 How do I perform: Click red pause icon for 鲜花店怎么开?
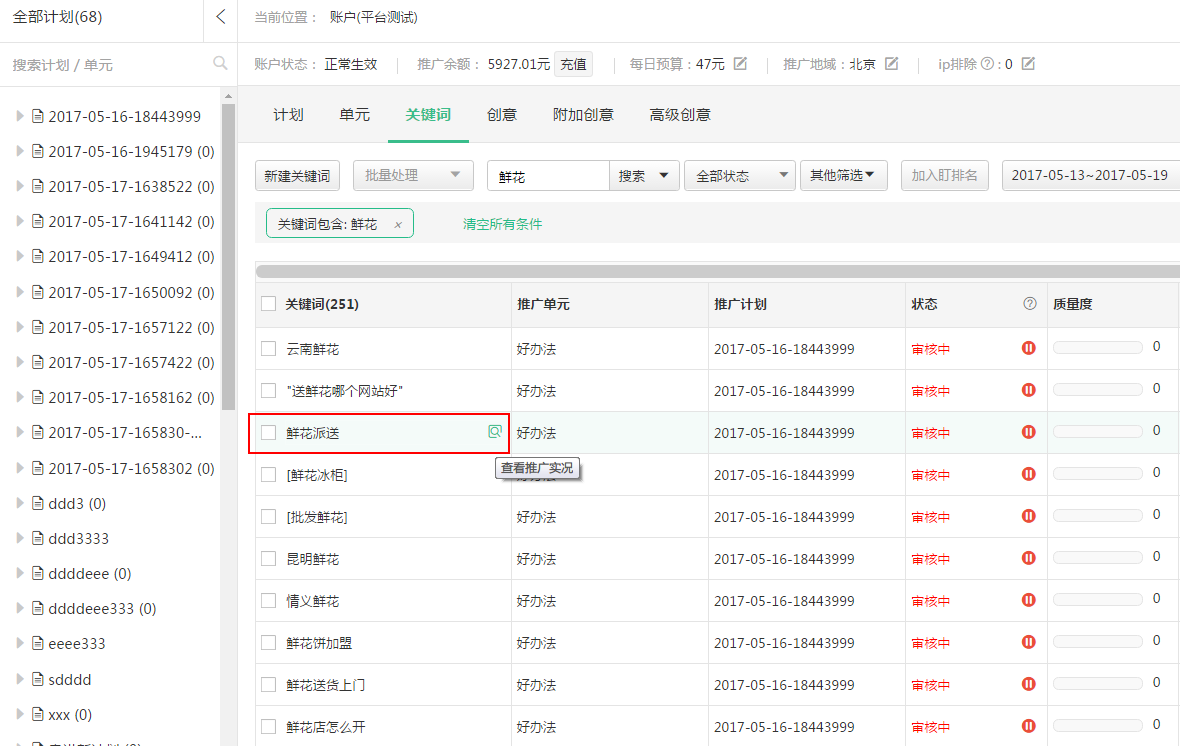(1028, 726)
